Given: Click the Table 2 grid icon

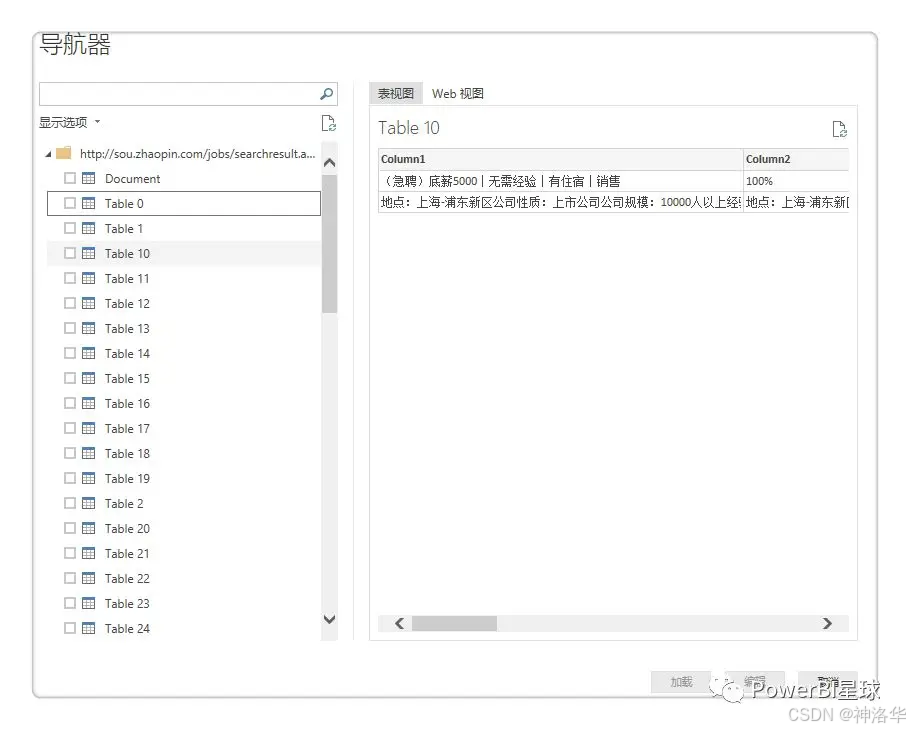Looking at the screenshot, I should pos(89,503).
